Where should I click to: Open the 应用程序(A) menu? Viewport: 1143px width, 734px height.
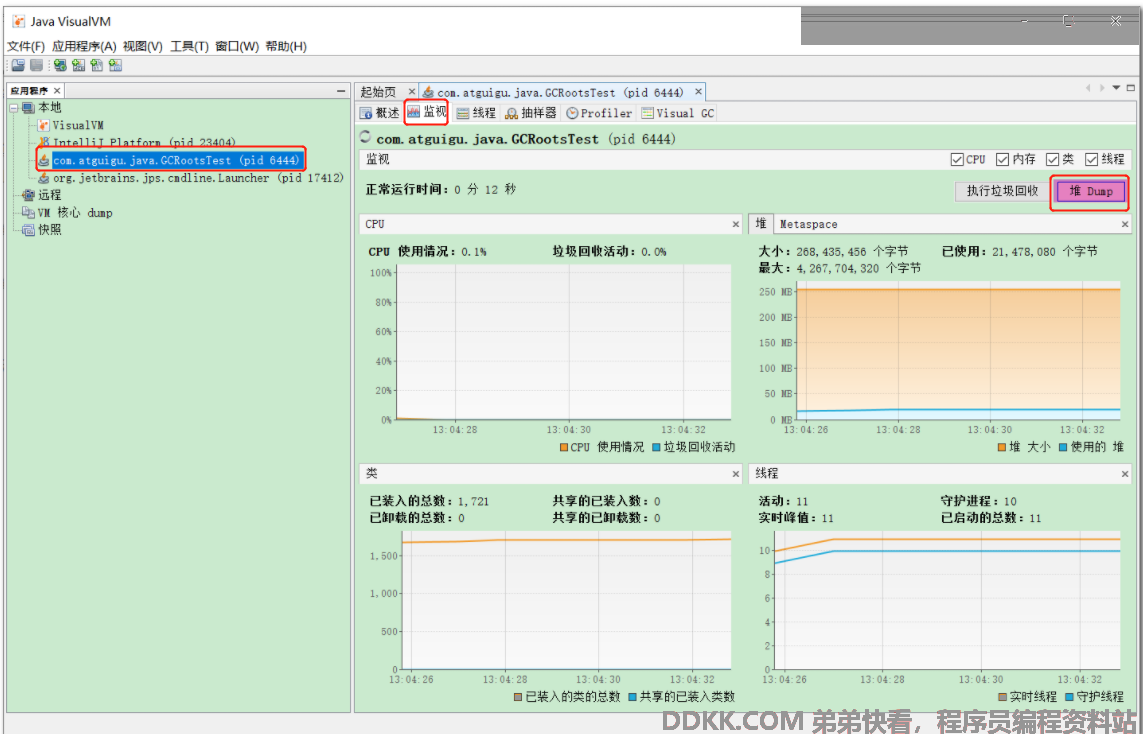click(x=84, y=47)
